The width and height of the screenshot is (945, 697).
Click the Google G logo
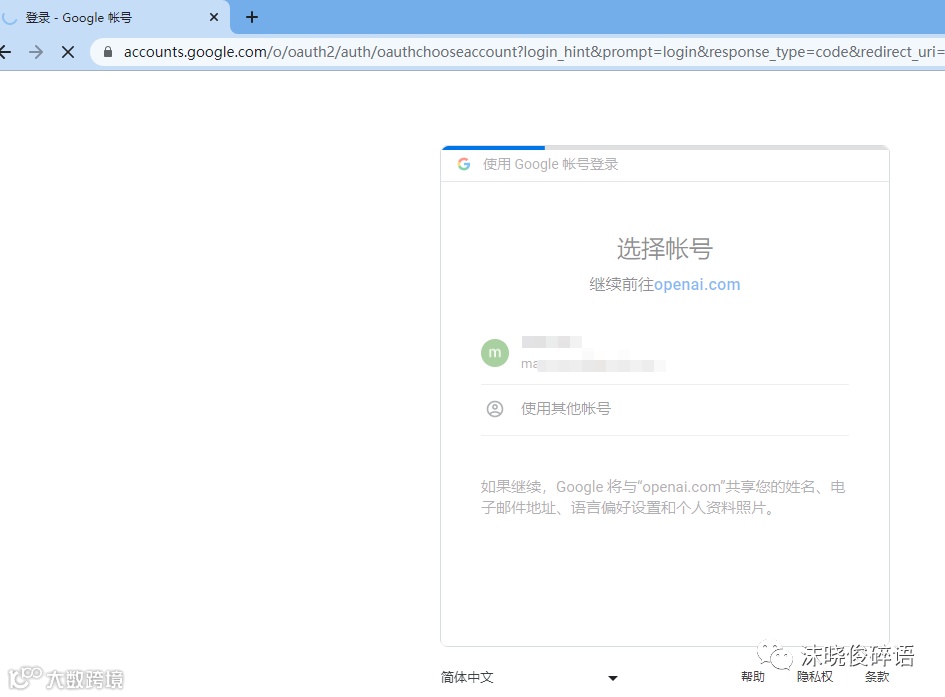pyautogui.click(x=464, y=164)
